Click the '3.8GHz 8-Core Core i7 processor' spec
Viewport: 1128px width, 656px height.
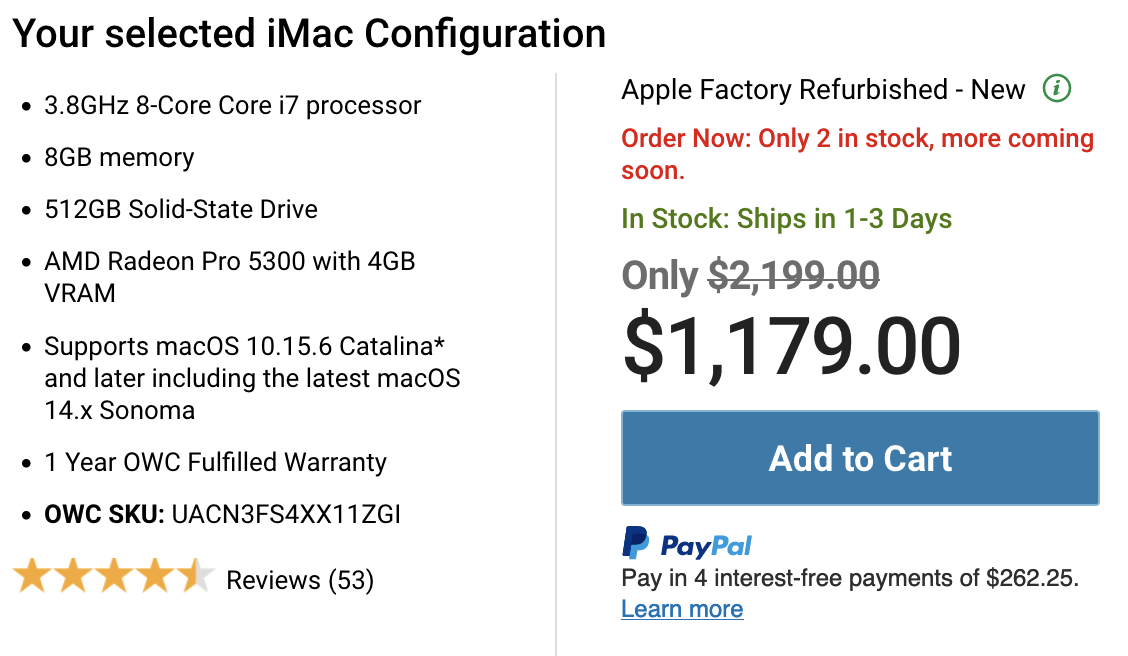(232, 106)
